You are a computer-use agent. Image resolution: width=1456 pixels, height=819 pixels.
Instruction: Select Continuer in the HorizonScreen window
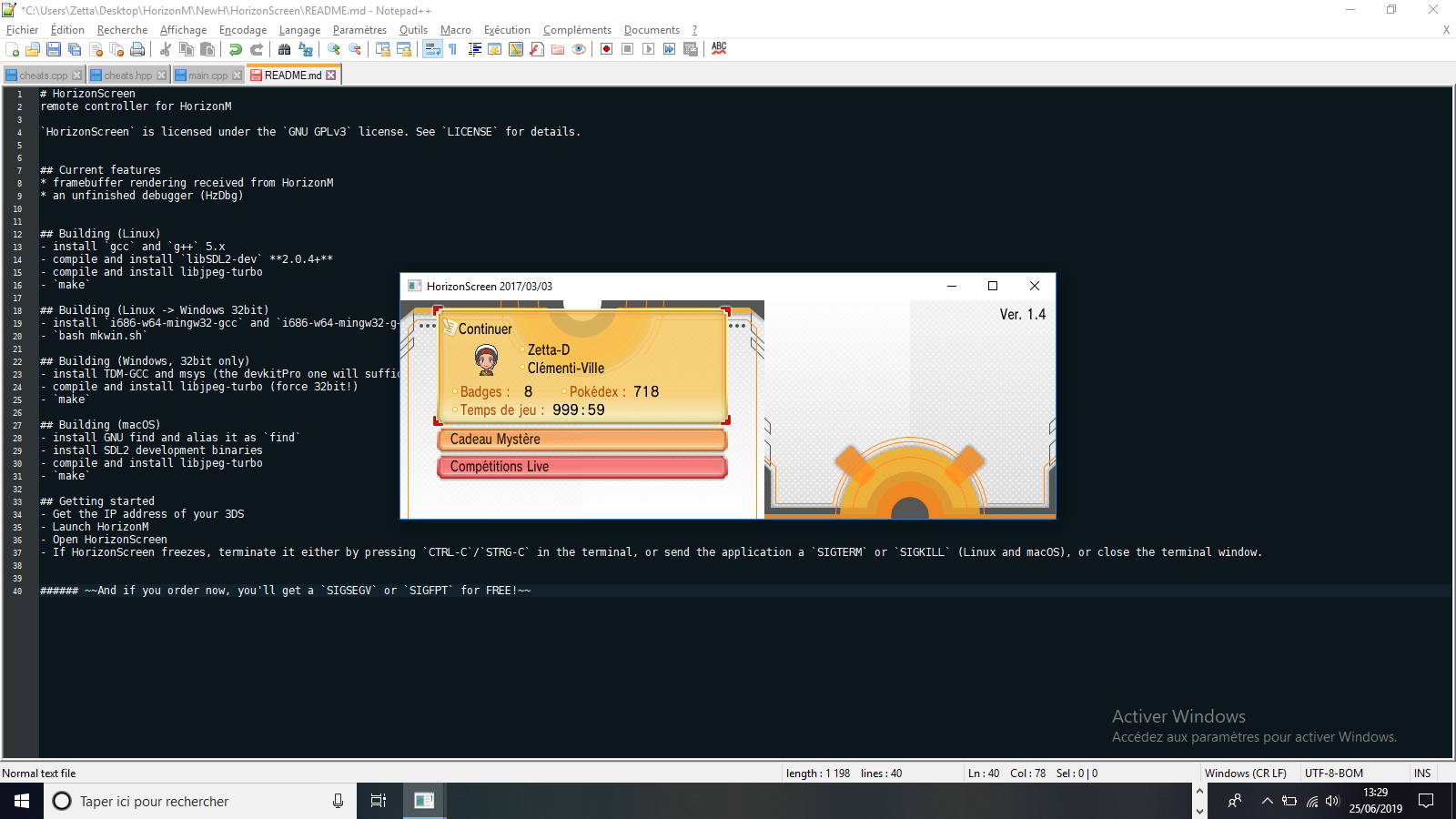pos(582,367)
